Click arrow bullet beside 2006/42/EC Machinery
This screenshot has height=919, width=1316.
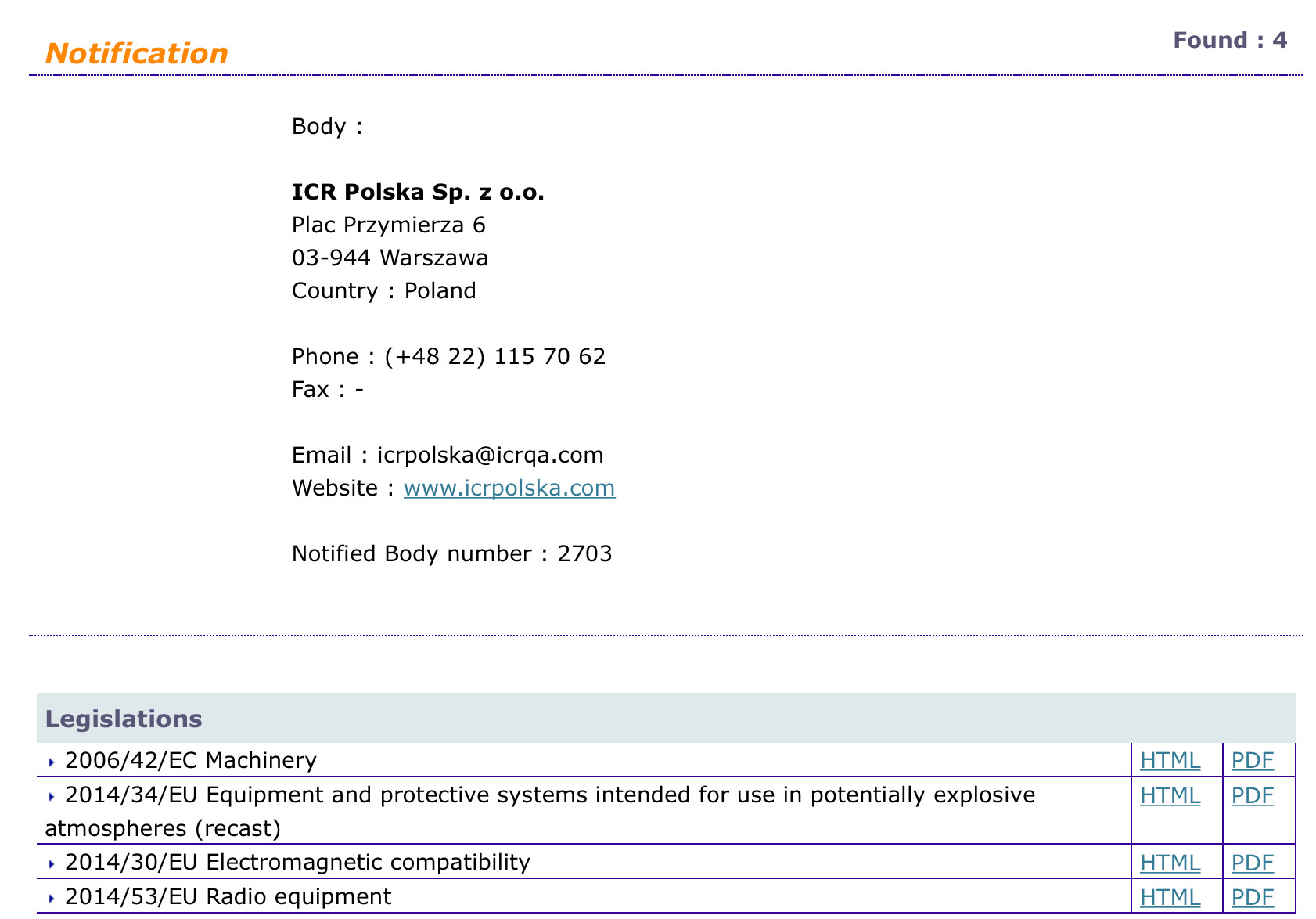[x=52, y=762]
